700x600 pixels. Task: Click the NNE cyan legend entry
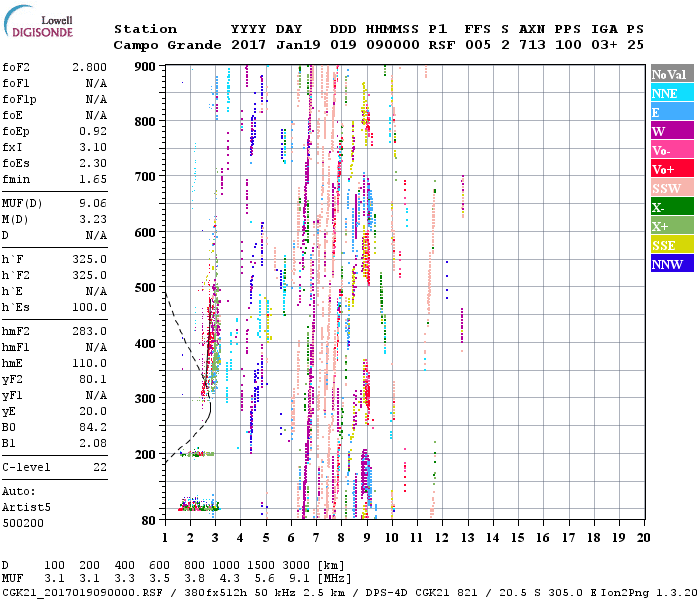tap(670, 93)
